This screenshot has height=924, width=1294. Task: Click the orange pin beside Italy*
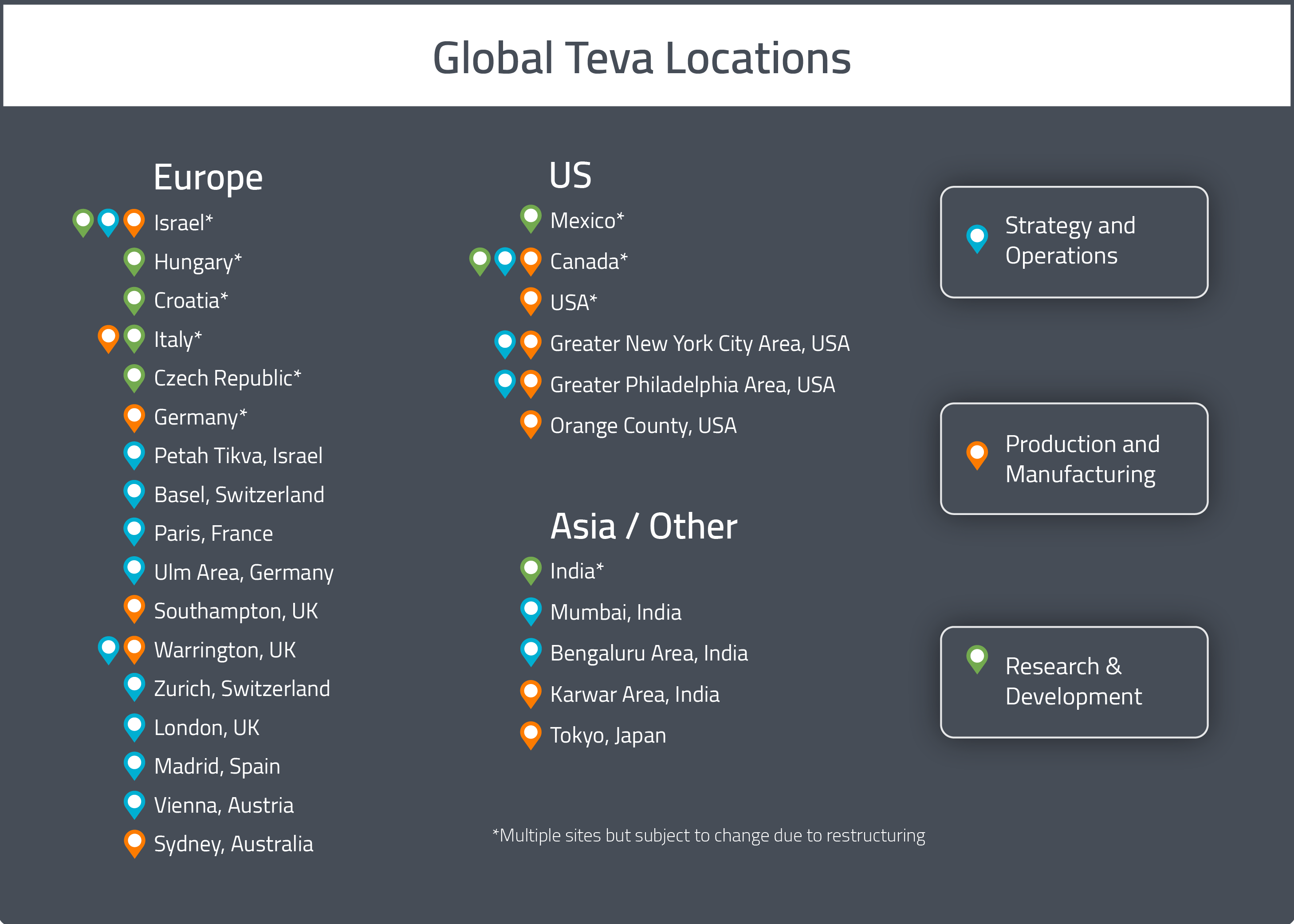pyautogui.click(x=108, y=339)
